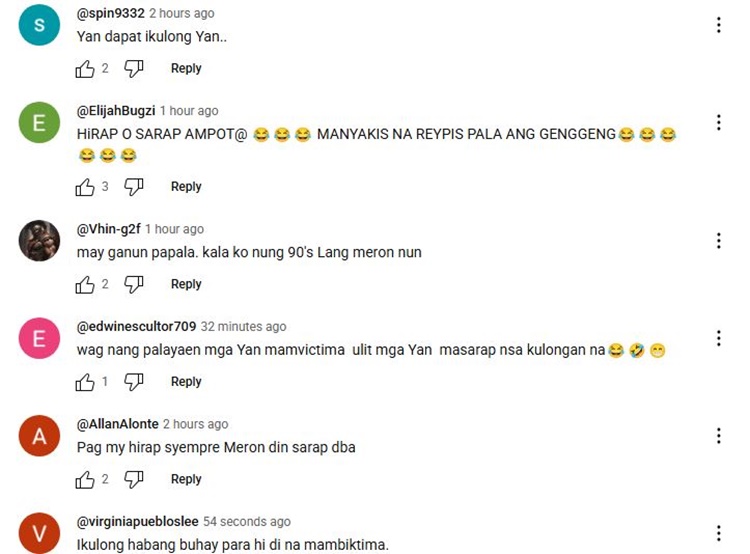Reply to @AllanAlonte's comment
The width and height of the screenshot is (750, 554).
point(186,479)
